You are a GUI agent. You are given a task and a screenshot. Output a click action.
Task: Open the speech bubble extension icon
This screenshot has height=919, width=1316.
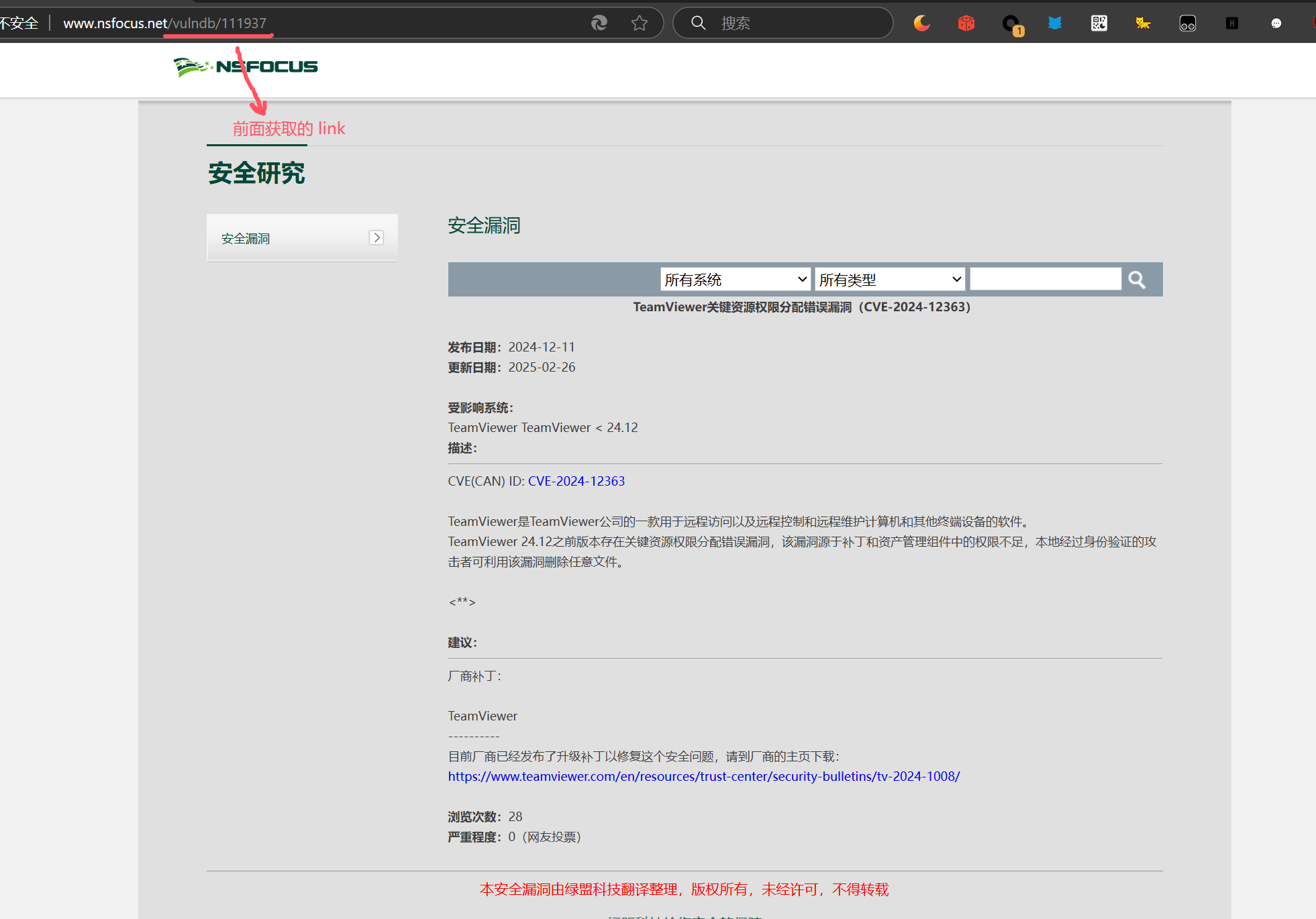[1276, 23]
